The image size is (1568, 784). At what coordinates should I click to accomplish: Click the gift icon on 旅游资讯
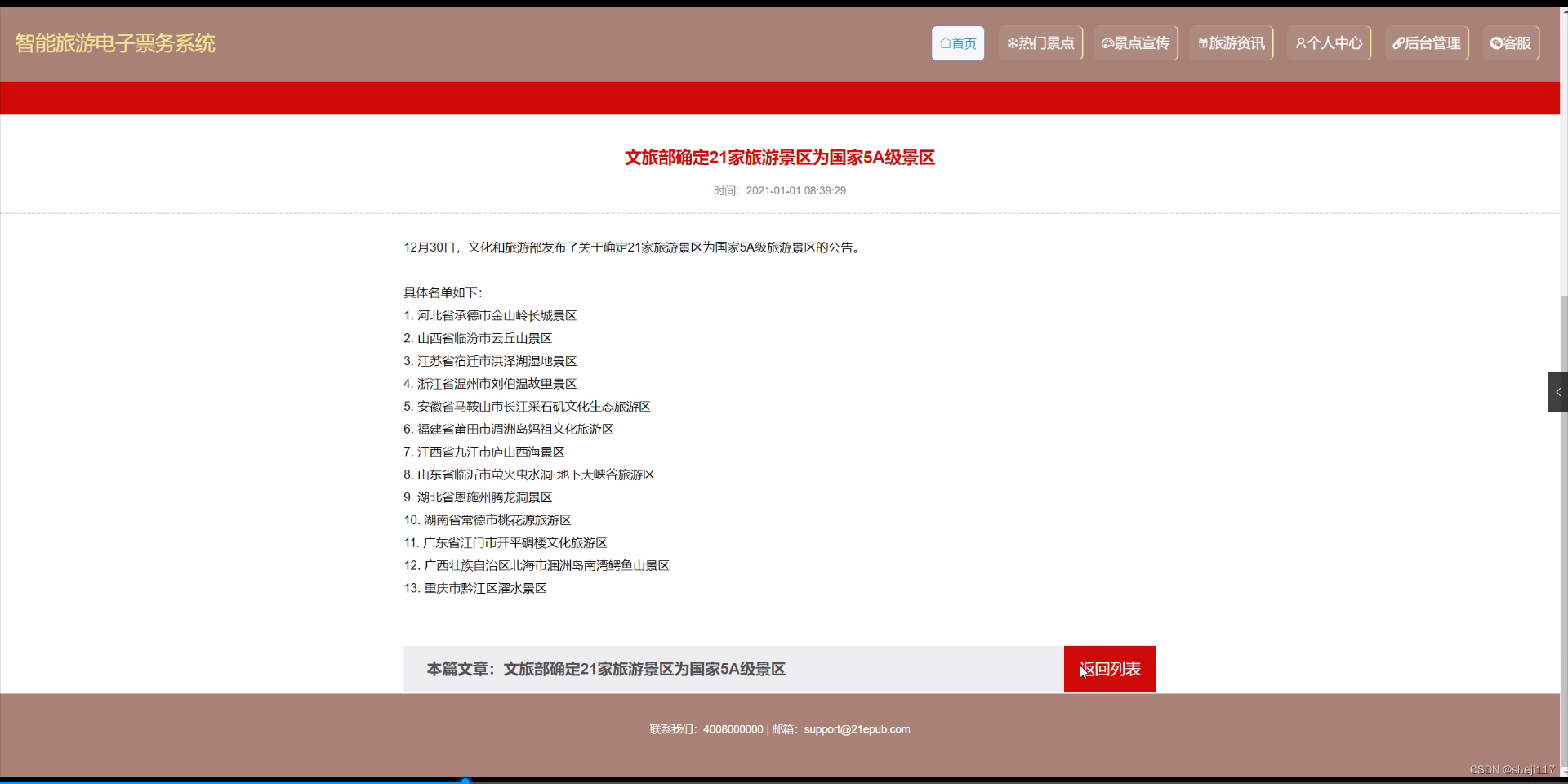[x=1203, y=42]
